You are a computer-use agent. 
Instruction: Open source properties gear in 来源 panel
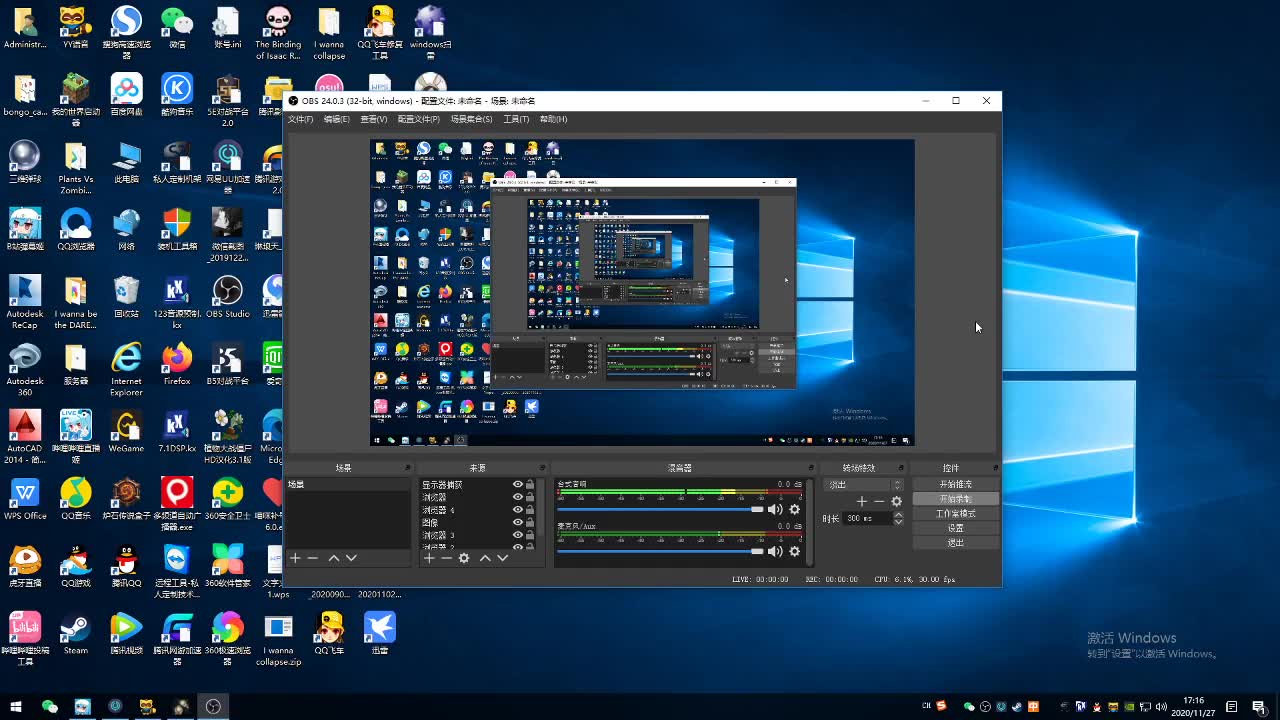(x=464, y=558)
